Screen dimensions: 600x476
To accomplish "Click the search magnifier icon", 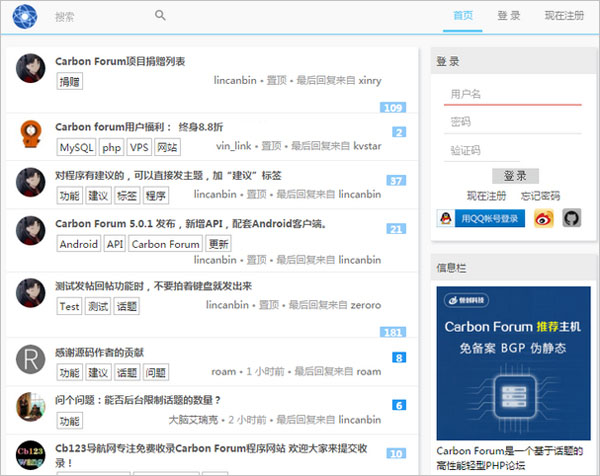I will coord(160,15).
